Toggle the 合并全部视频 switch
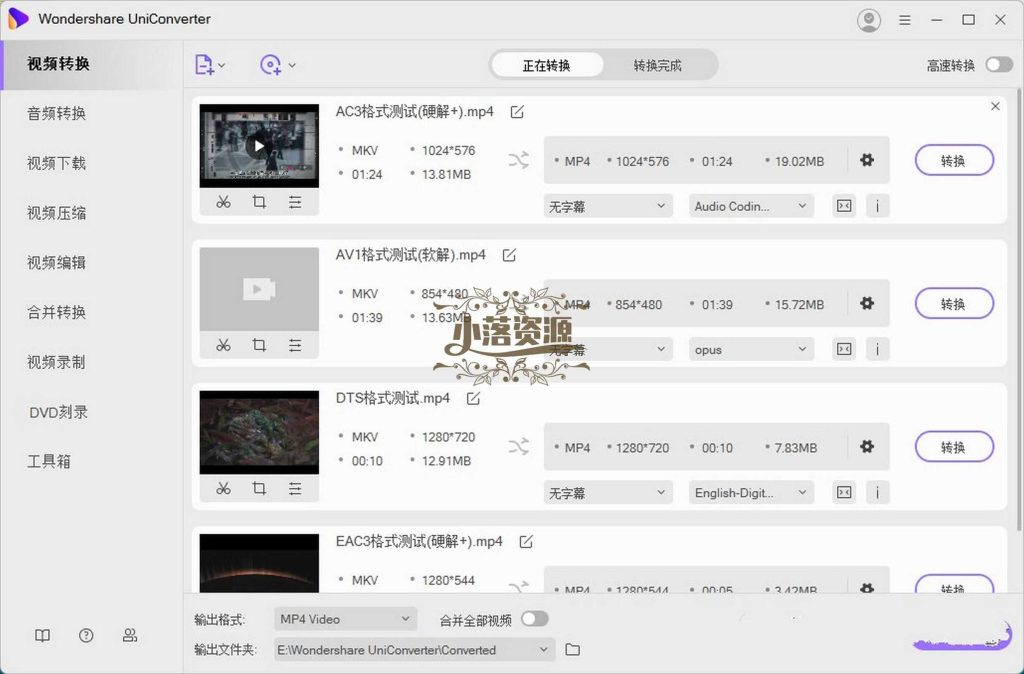Screen dimensions: 1024x674 pyautogui.click(x=535, y=619)
